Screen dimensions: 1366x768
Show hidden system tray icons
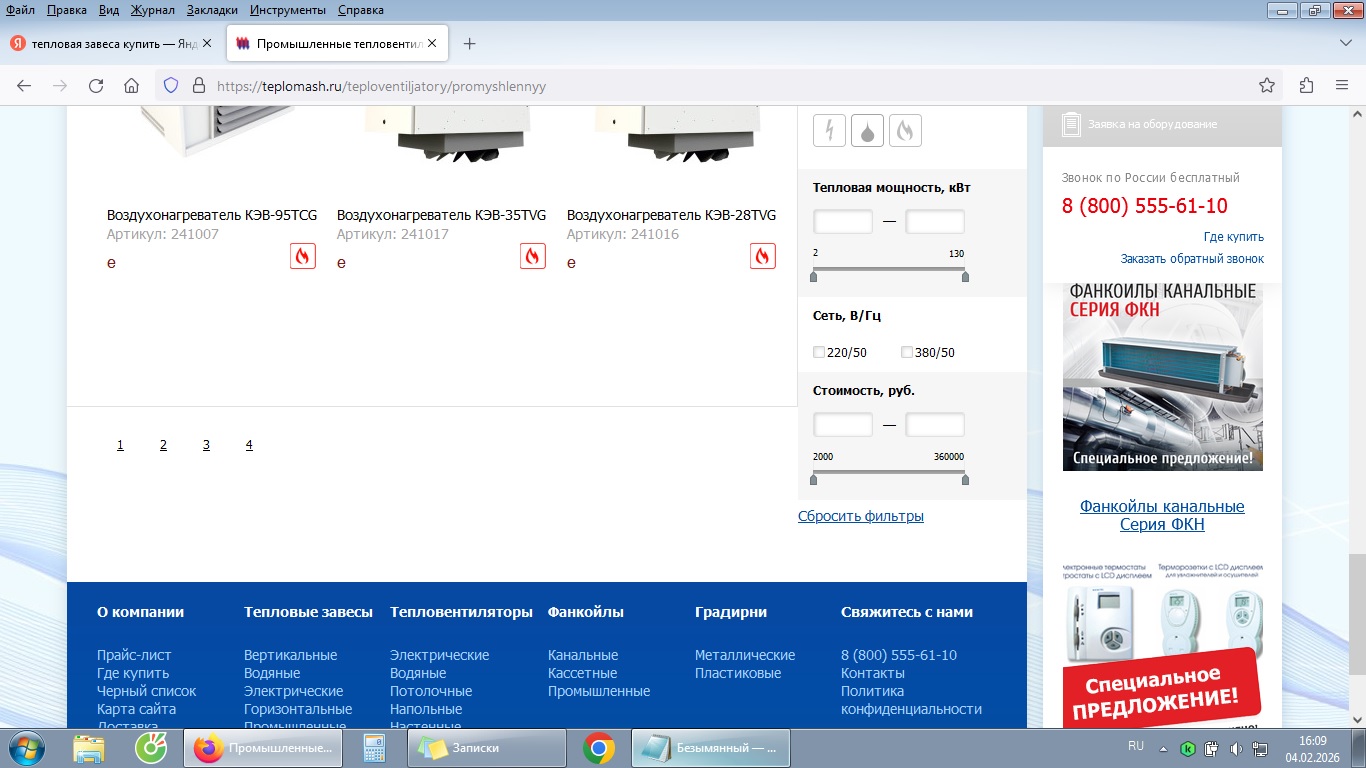click(x=1163, y=747)
